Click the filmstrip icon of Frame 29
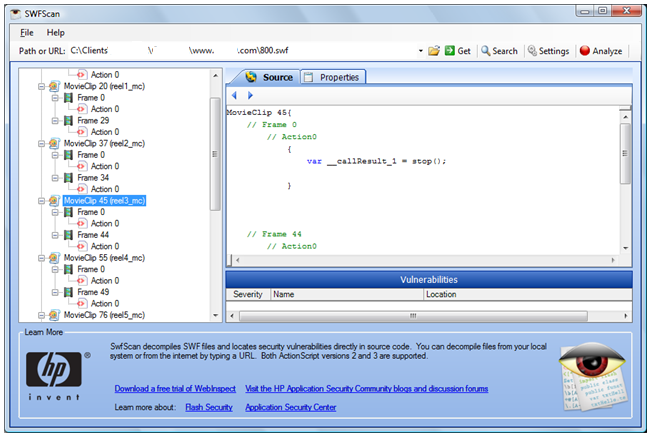651x437 pixels. tap(69, 121)
